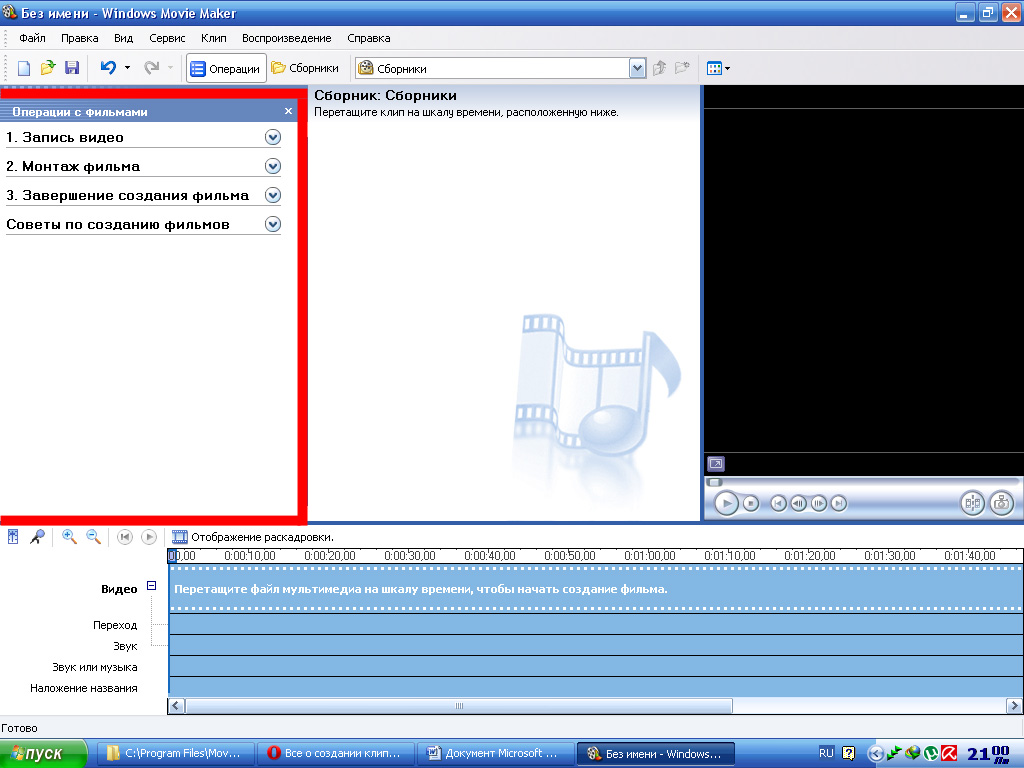Collapse the Видео track with minus box
The height and width of the screenshot is (768, 1024).
[x=152, y=586]
